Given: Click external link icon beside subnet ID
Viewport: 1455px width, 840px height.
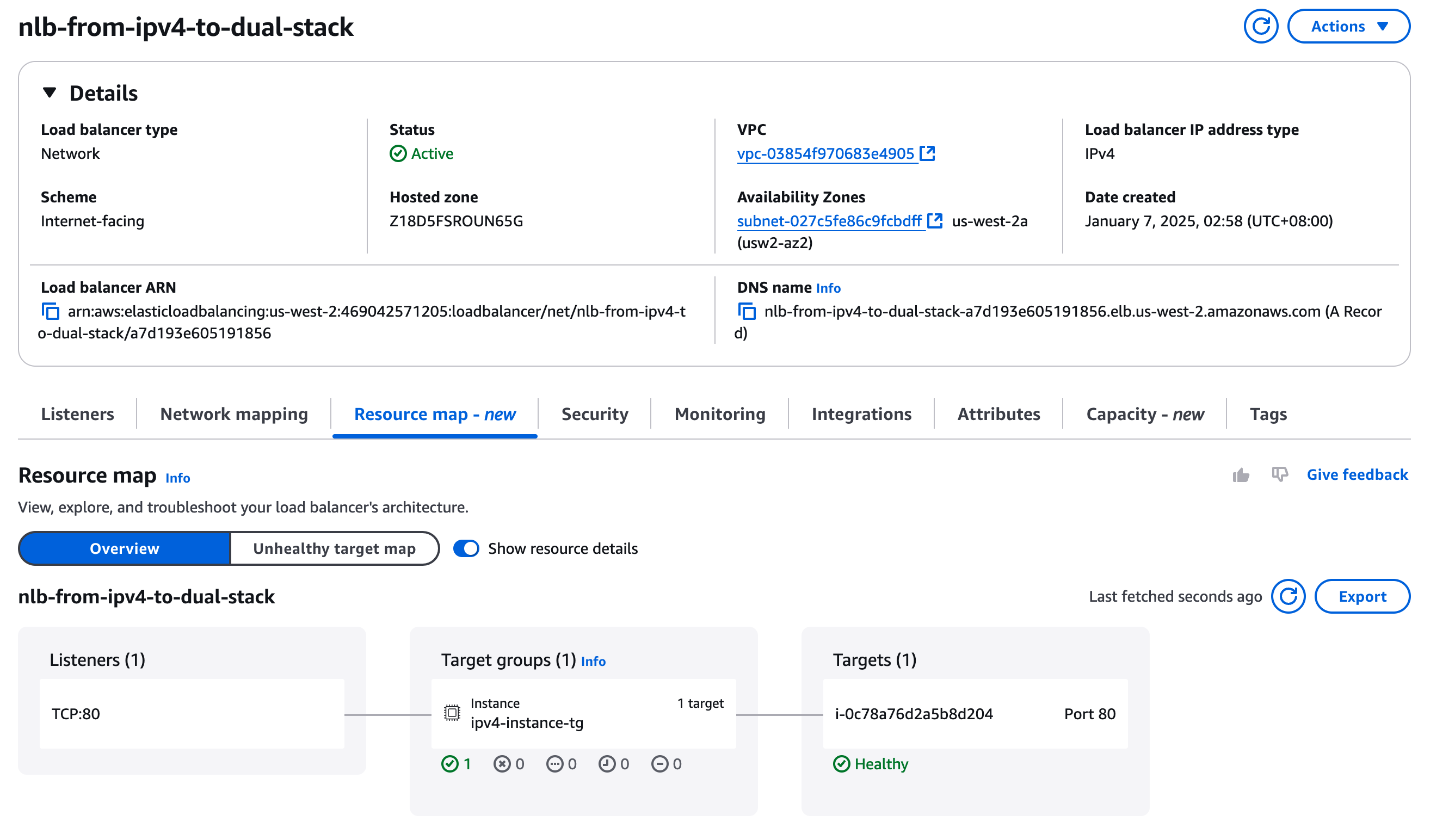Looking at the screenshot, I should (935, 221).
